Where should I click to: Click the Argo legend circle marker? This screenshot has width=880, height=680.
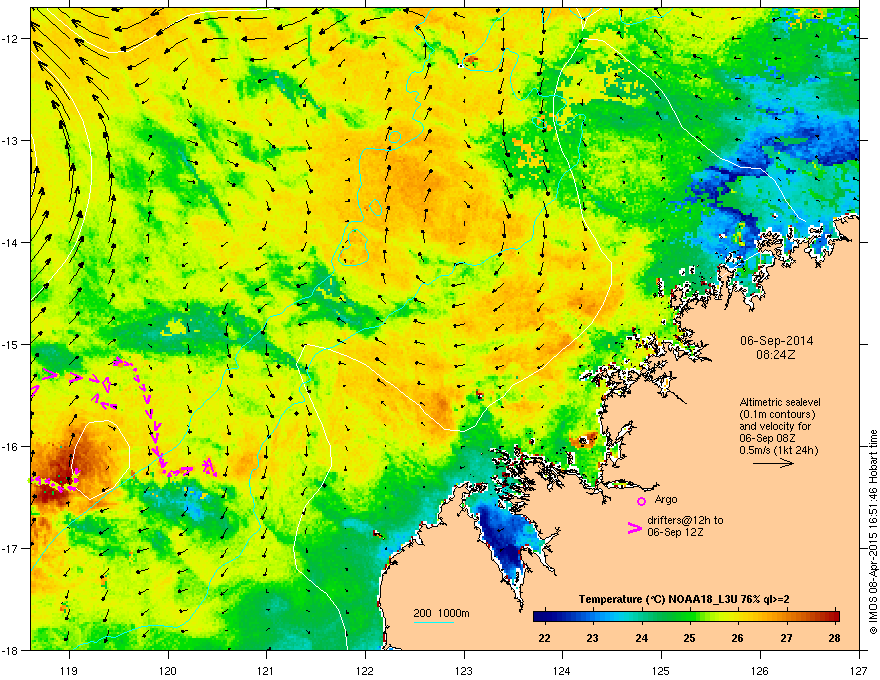[641, 501]
